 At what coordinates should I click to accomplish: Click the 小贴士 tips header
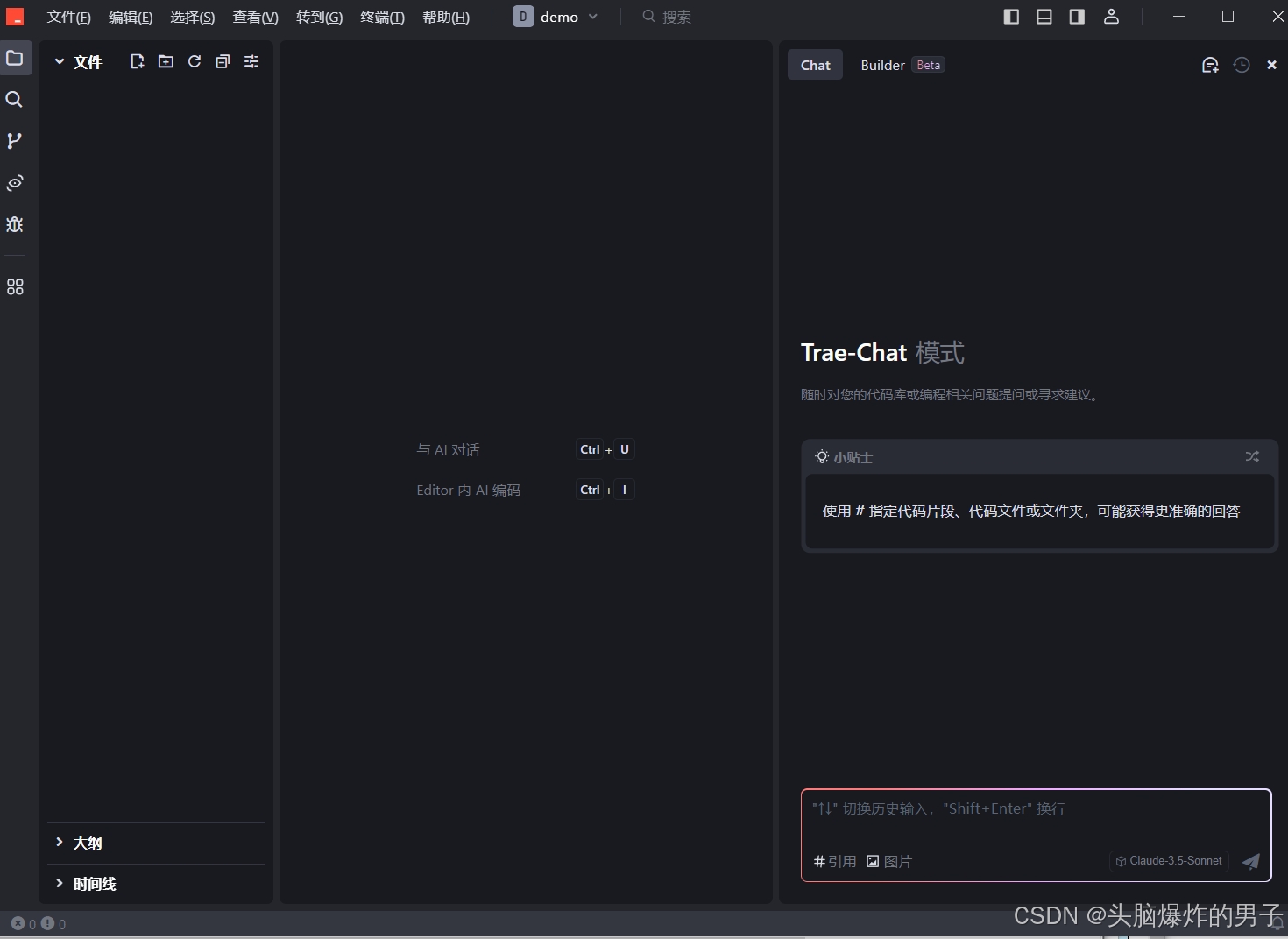tap(844, 457)
